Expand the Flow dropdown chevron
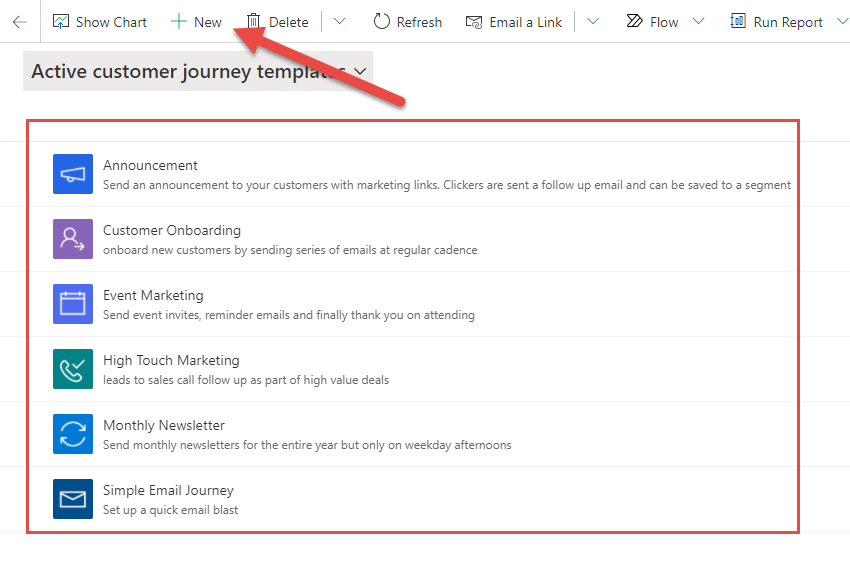This screenshot has width=850, height=575. point(698,22)
